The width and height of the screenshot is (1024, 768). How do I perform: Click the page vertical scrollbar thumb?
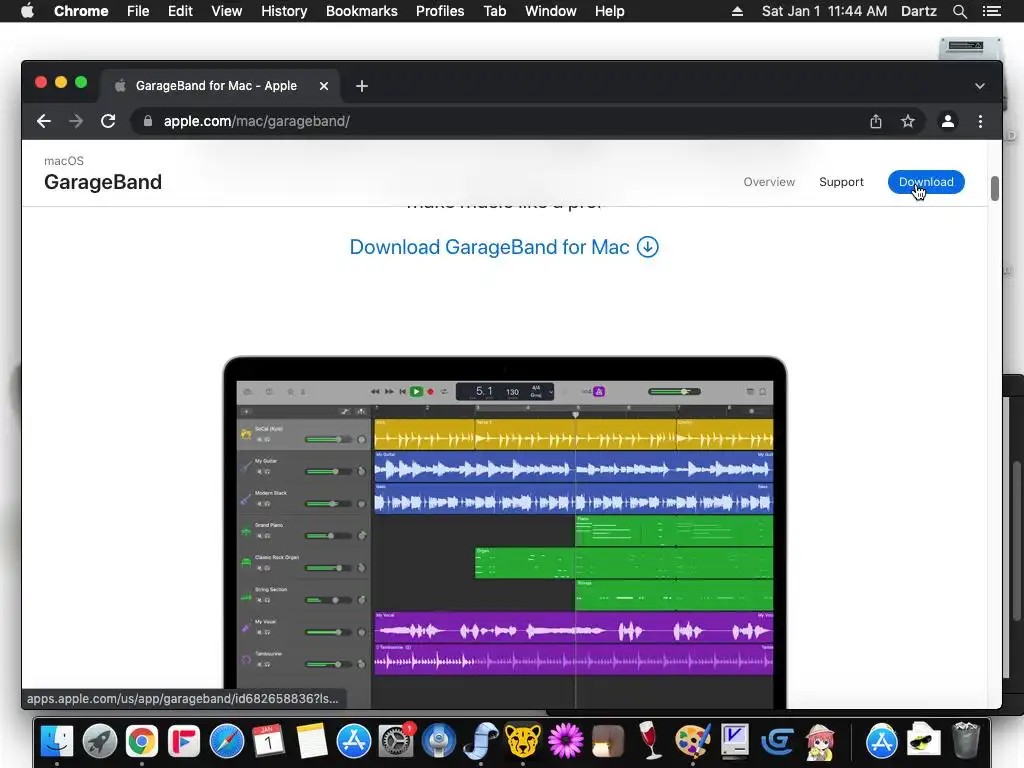995,189
